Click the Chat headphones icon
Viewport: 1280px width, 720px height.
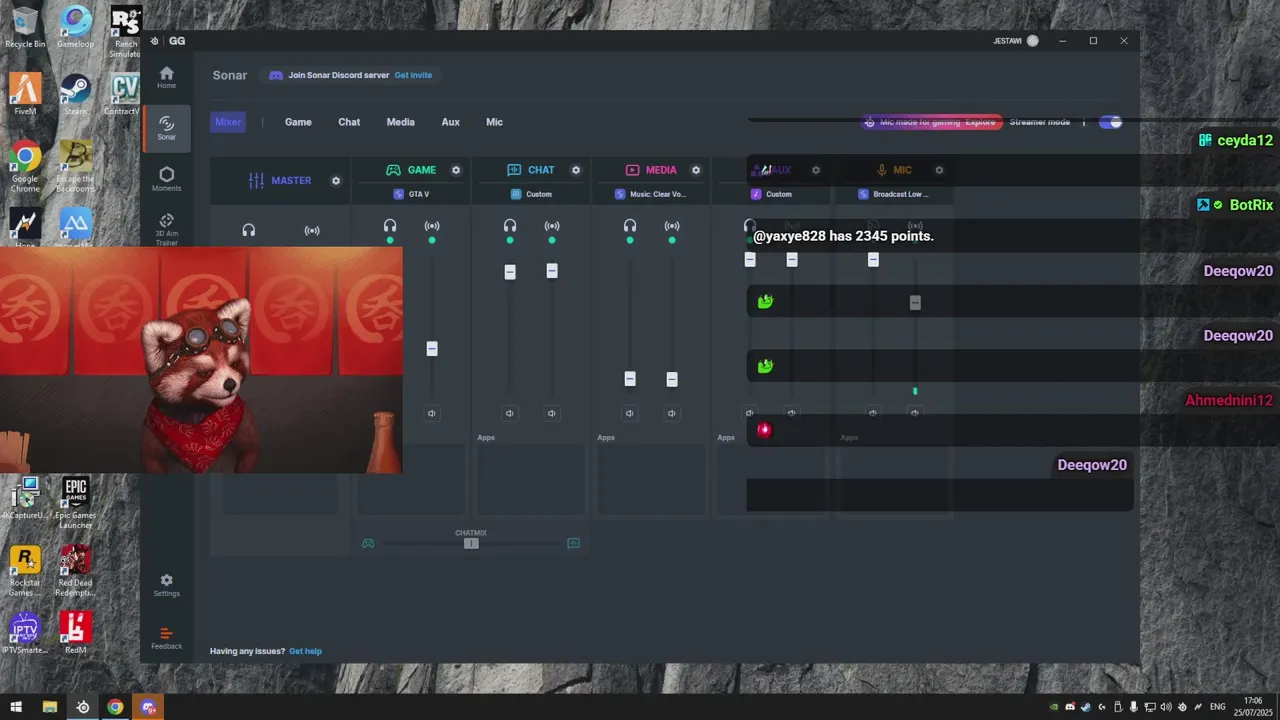tap(510, 226)
